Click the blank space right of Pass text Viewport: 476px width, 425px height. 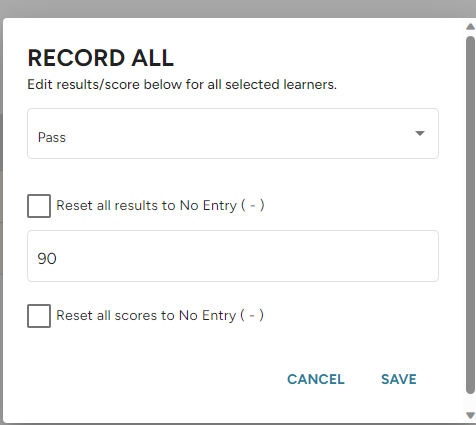(x=233, y=133)
